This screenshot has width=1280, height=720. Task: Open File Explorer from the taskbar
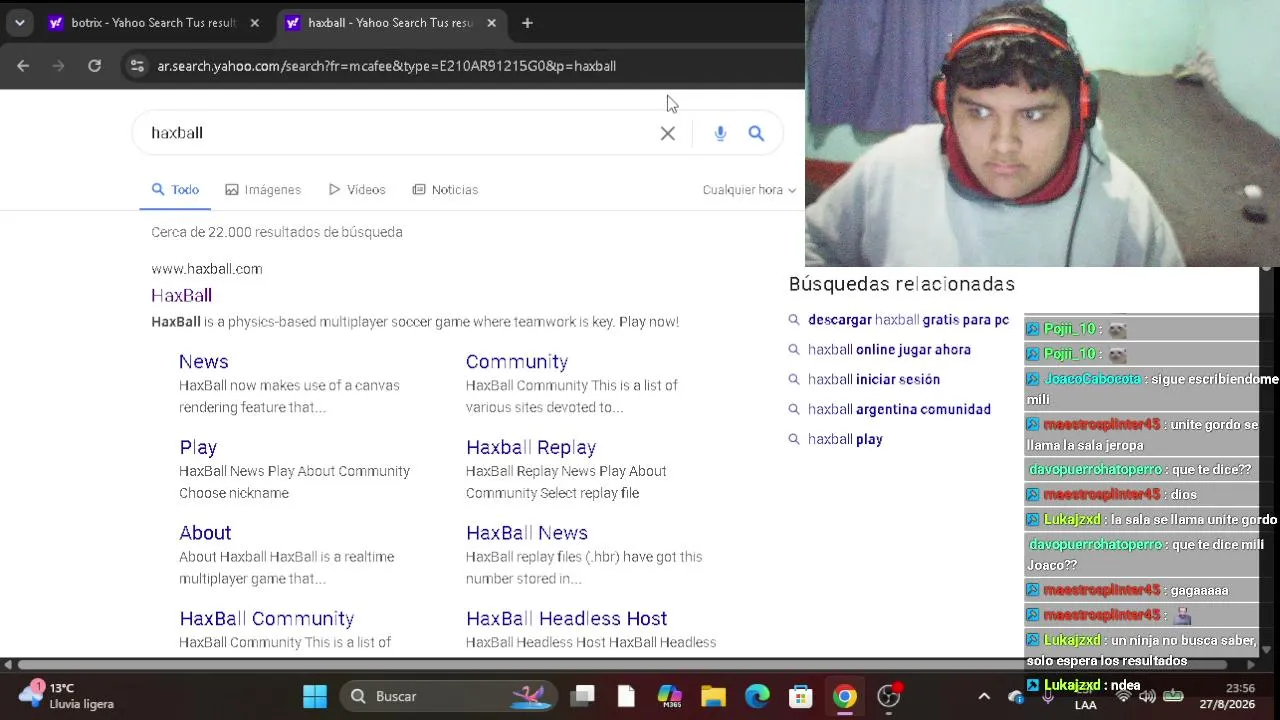coord(713,696)
